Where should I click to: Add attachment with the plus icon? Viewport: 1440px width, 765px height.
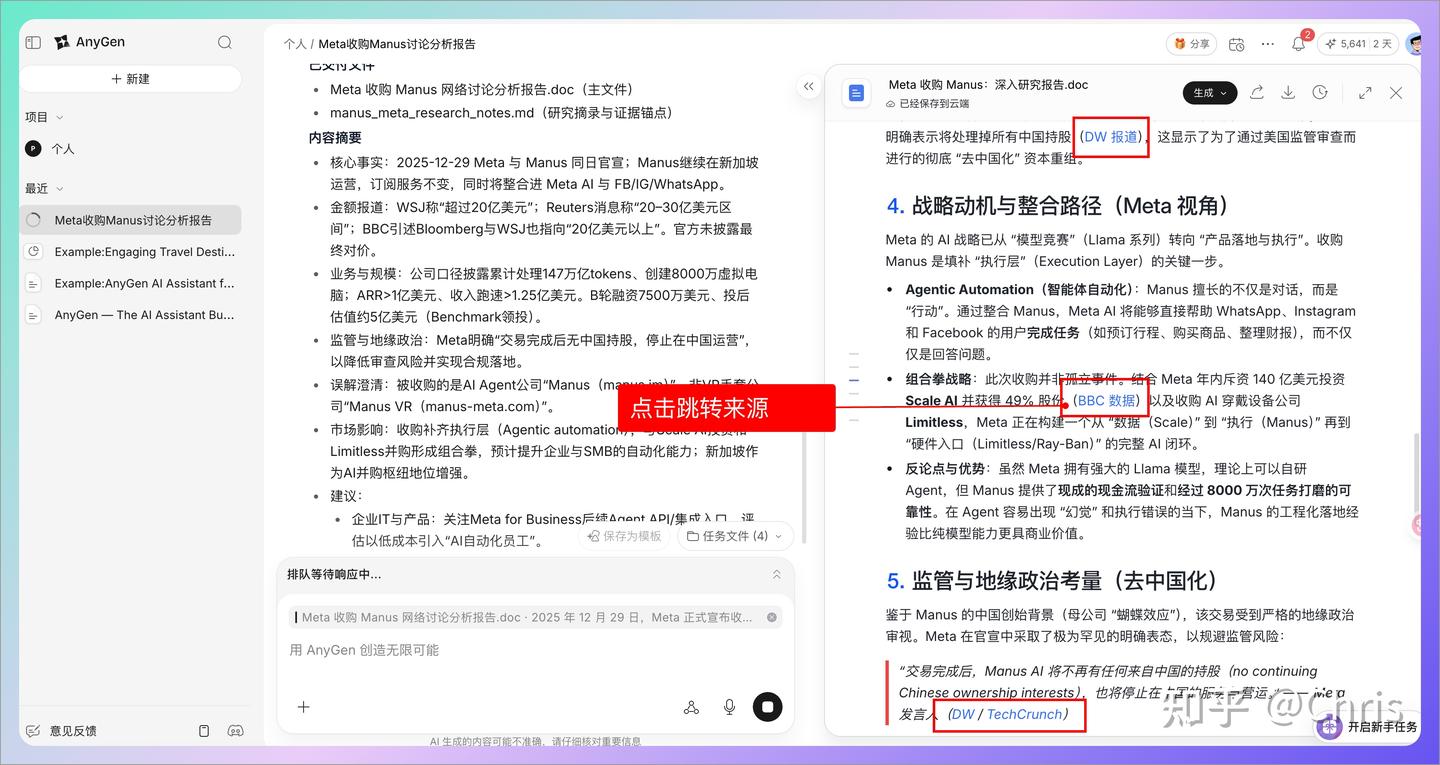point(304,707)
